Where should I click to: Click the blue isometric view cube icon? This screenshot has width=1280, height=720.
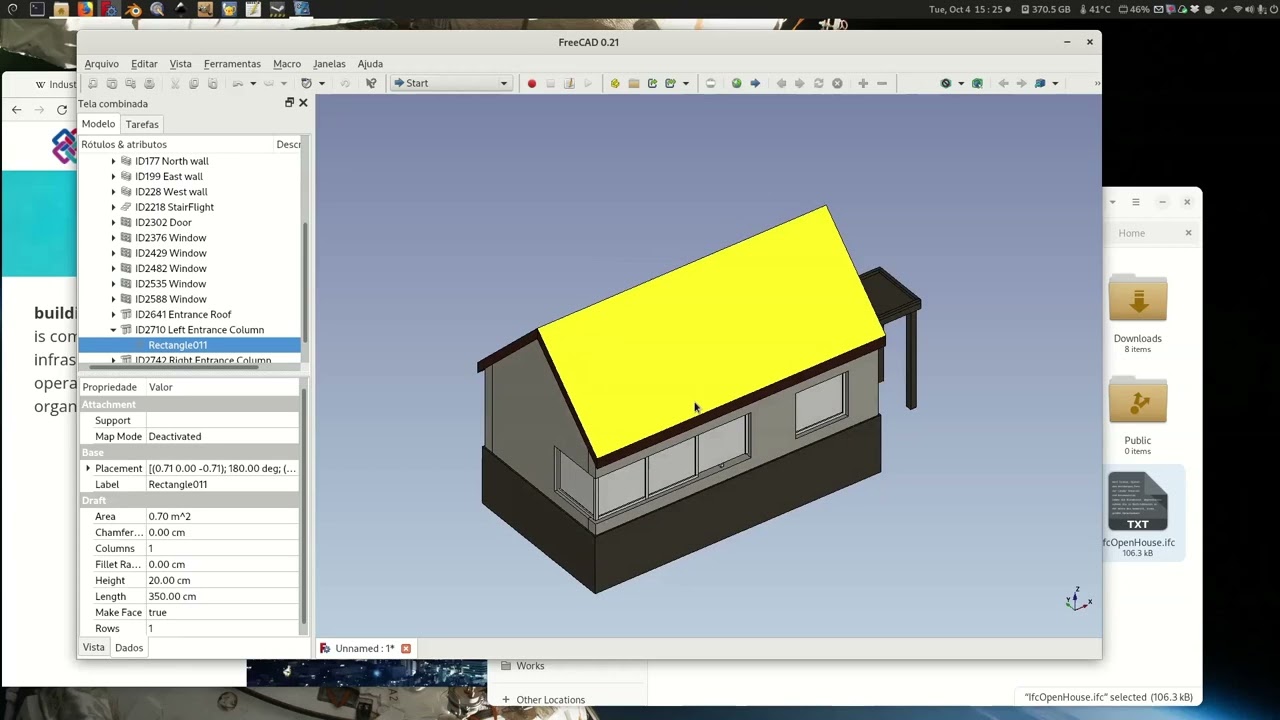[x=1040, y=83]
